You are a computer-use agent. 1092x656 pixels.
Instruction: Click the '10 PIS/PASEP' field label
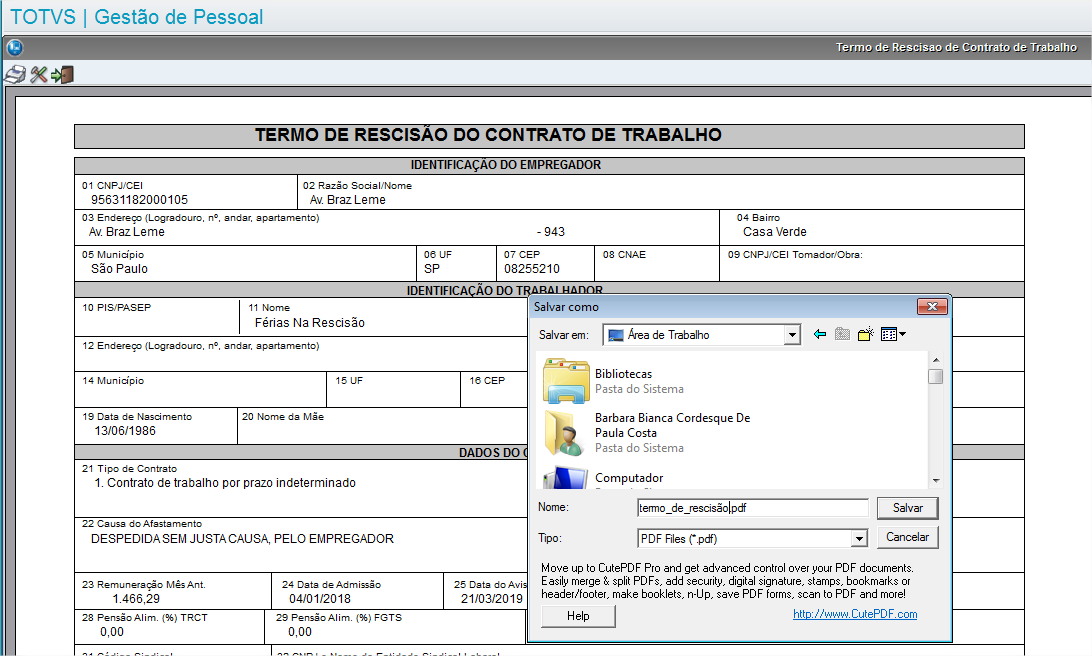click(116, 307)
